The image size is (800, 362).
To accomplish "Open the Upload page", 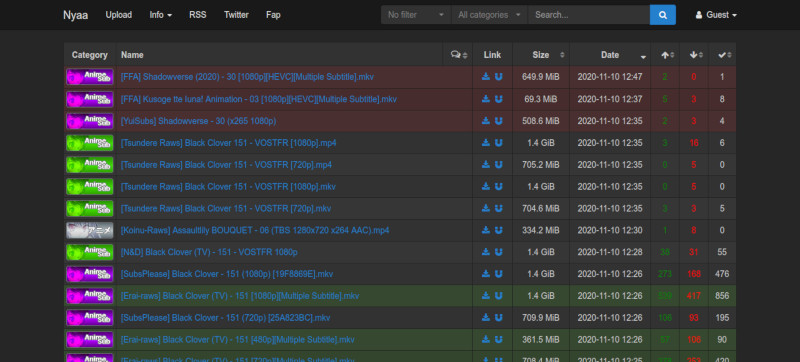I will 118,15.
